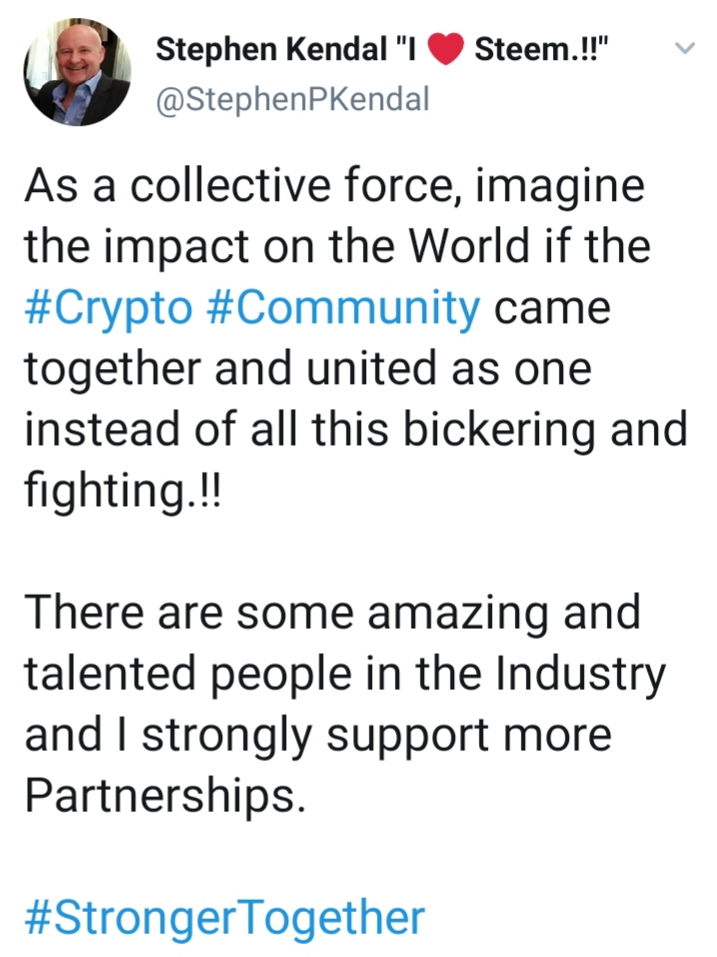
Task: Visit the @StephenPKendal handle
Action: (292, 99)
